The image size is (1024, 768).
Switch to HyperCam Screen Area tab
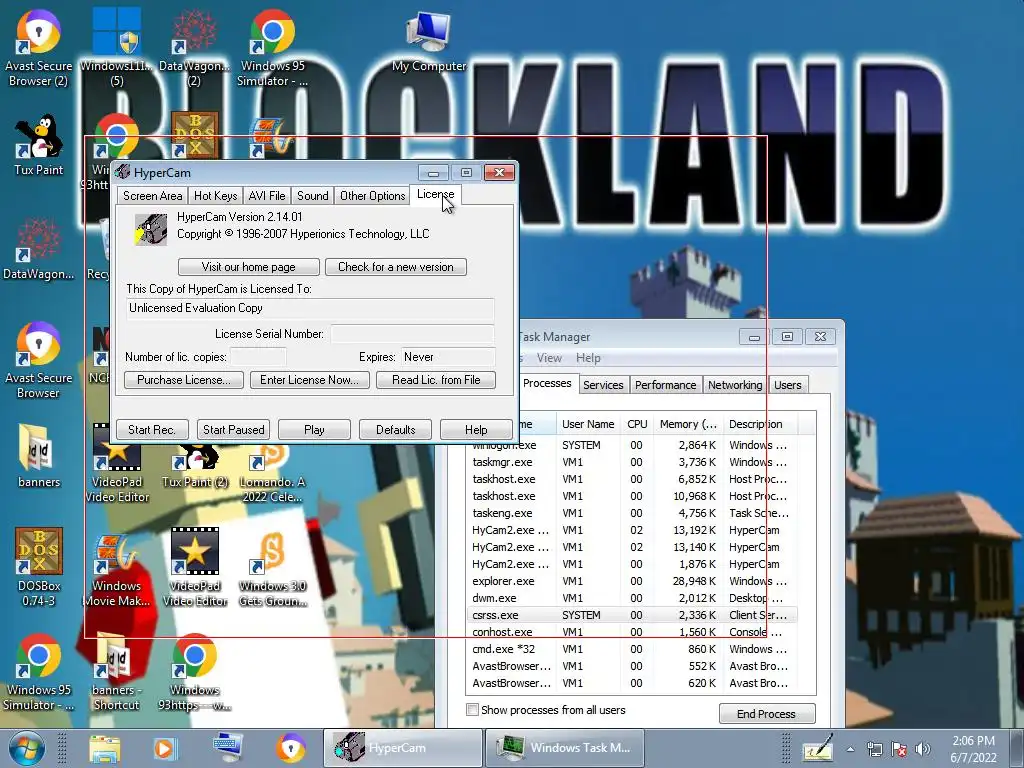coord(152,196)
